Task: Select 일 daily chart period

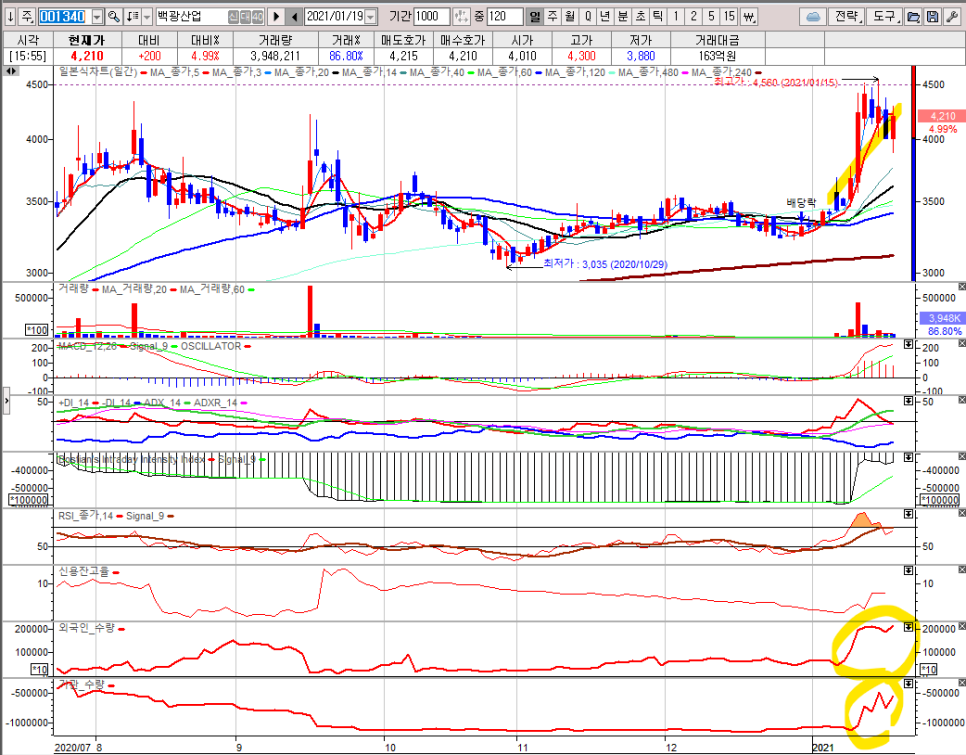Action: (535, 16)
